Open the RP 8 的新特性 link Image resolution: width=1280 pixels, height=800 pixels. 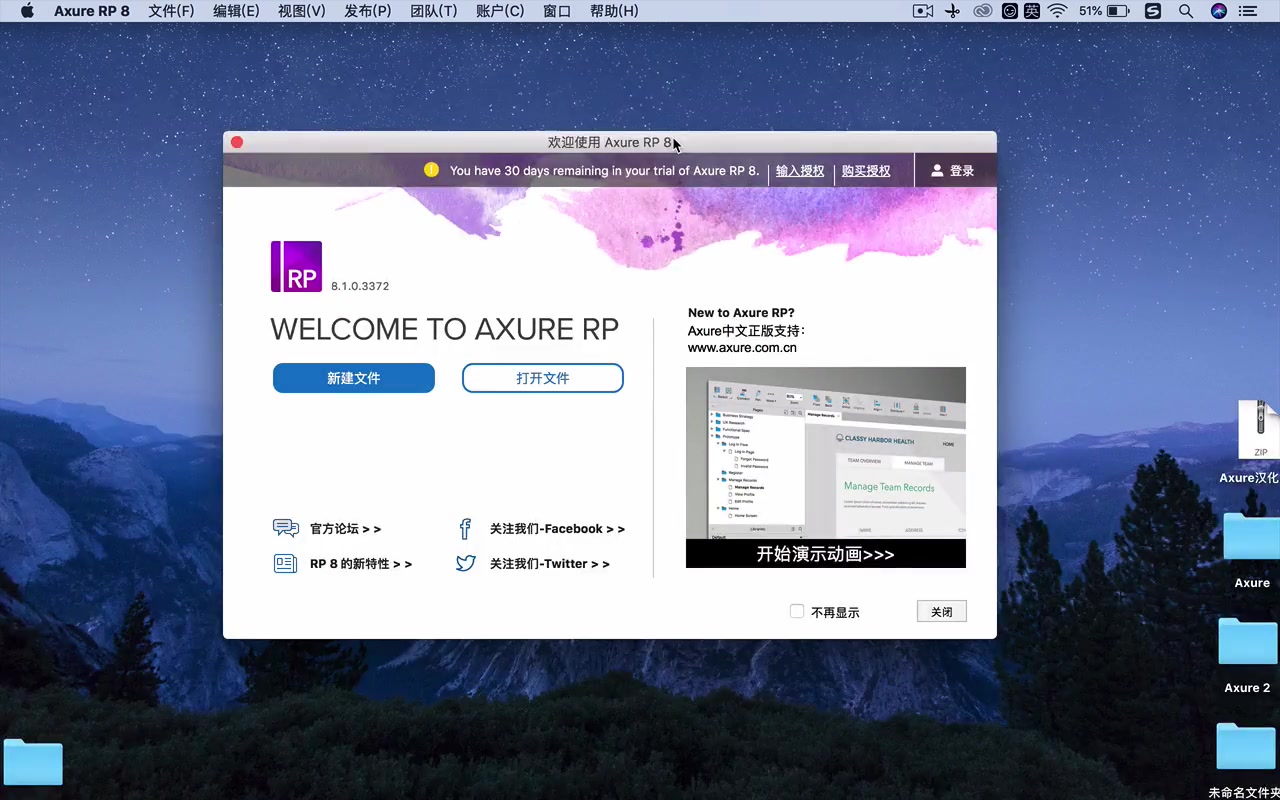[x=361, y=564]
